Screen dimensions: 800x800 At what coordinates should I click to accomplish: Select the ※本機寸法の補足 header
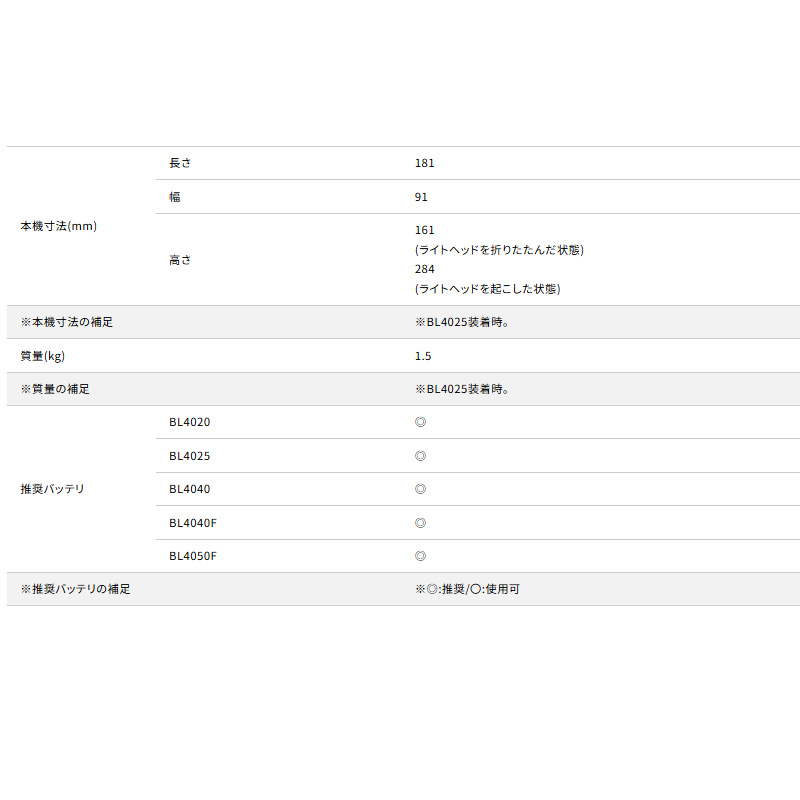[x=67, y=322]
